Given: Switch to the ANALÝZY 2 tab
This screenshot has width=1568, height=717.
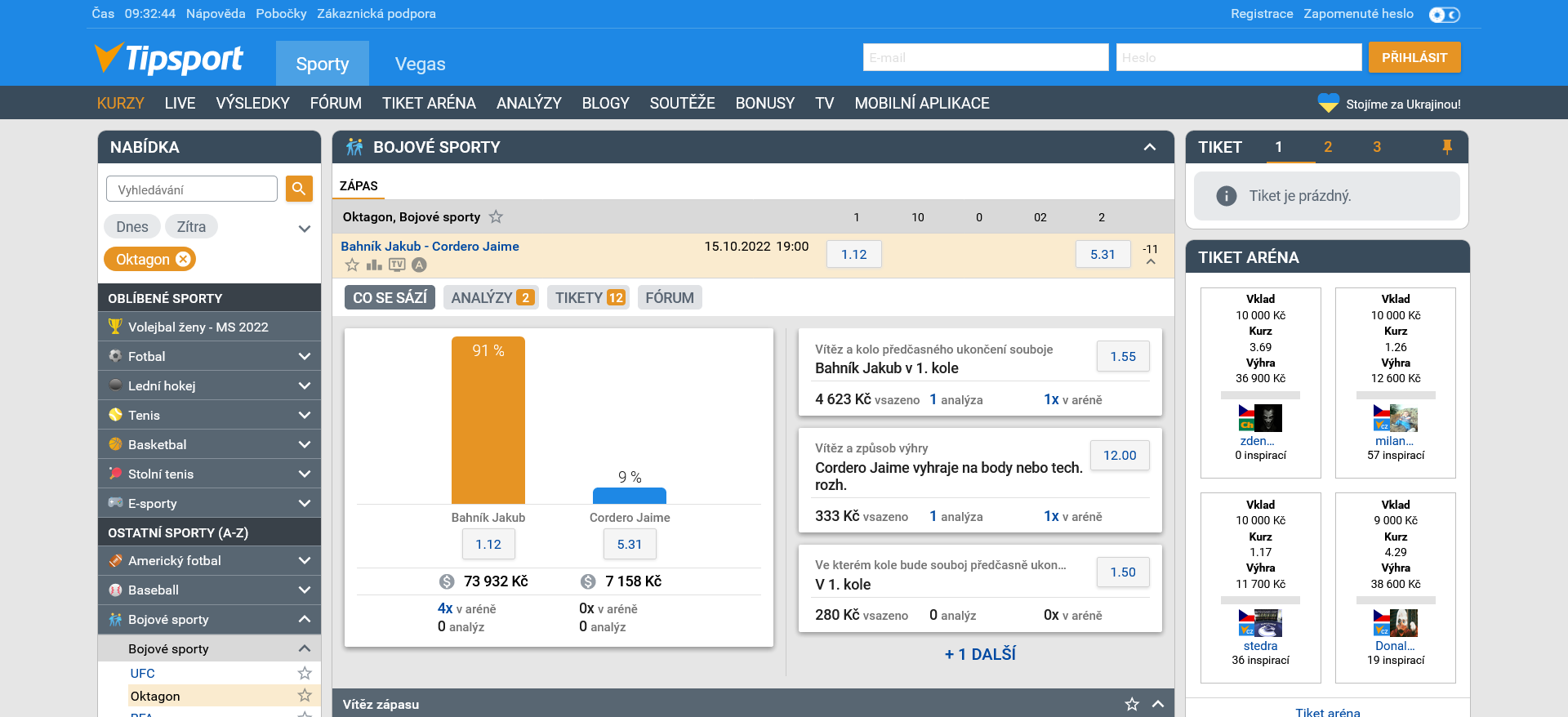Looking at the screenshot, I should [492, 297].
